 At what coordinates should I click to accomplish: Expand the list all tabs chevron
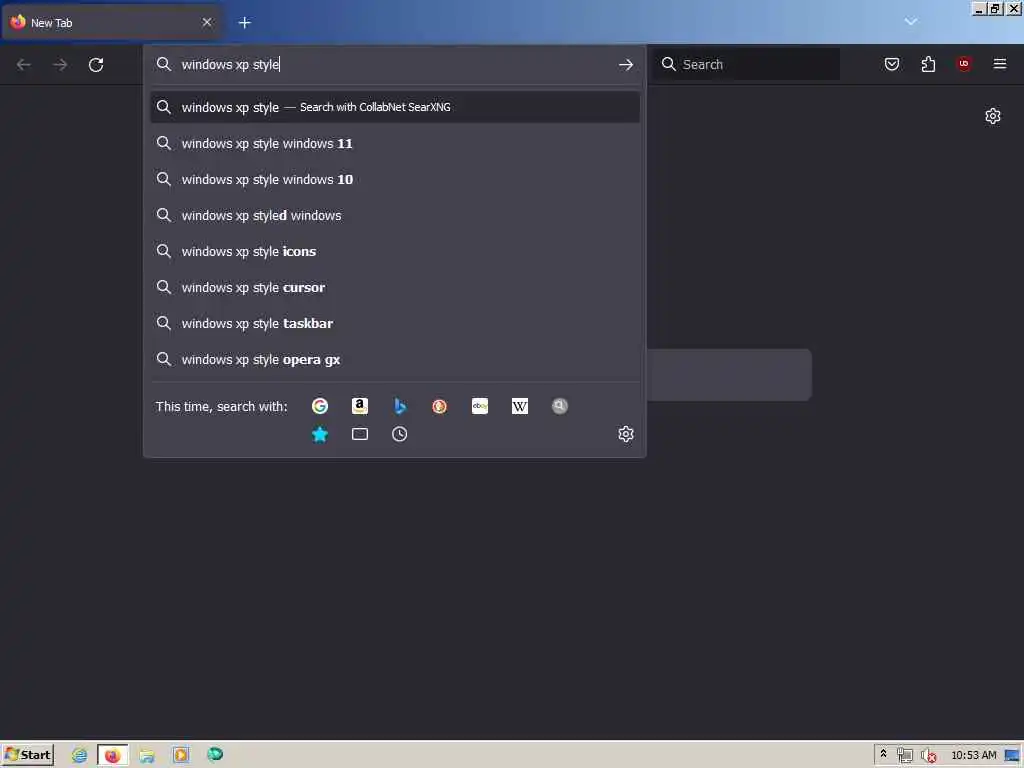tap(910, 22)
